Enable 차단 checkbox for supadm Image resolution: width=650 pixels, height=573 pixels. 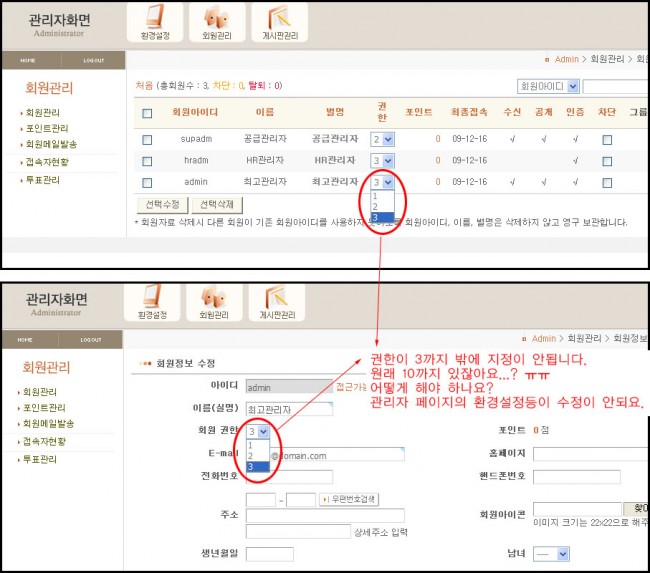pyautogui.click(x=607, y=140)
